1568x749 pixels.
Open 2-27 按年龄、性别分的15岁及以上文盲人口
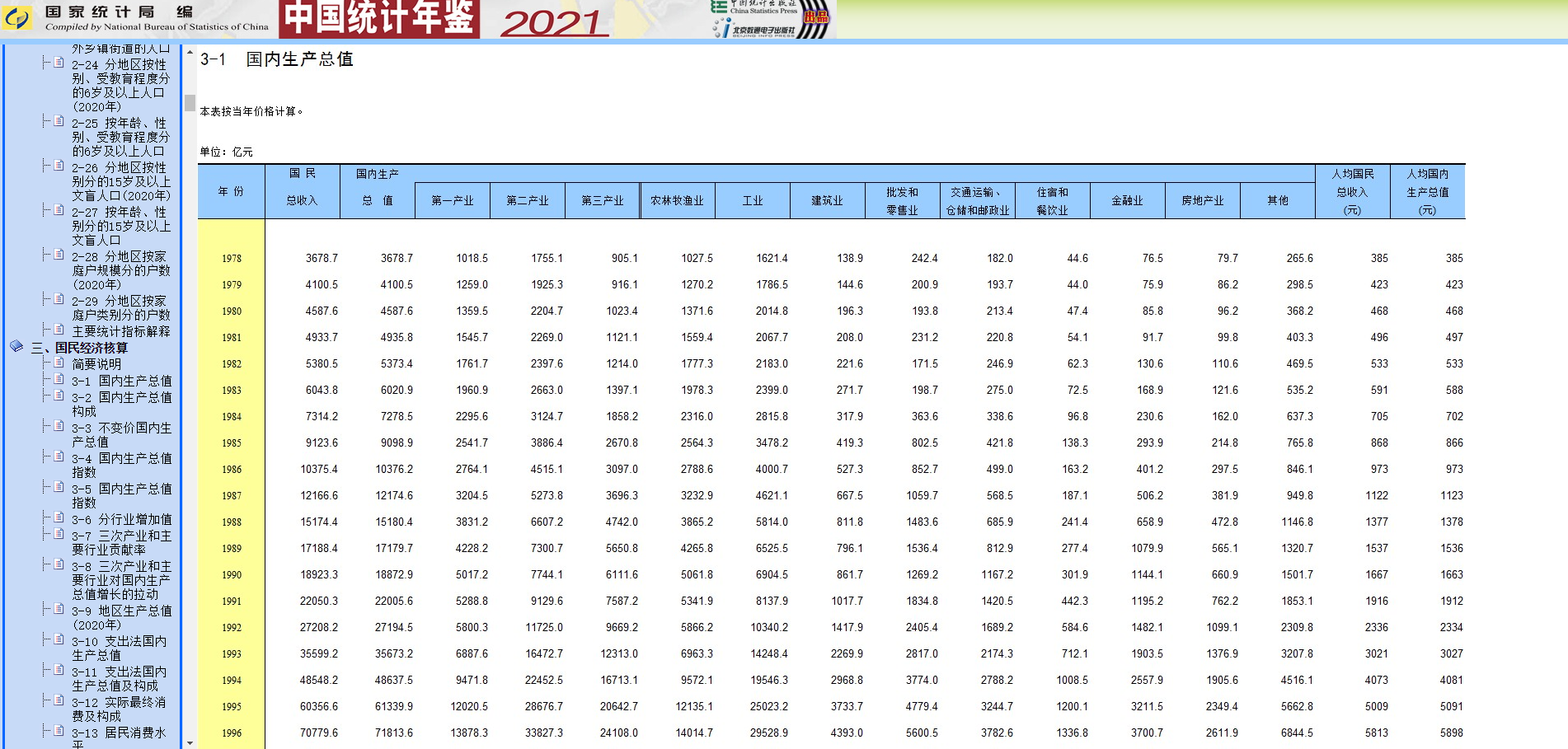tap(121, 226)
